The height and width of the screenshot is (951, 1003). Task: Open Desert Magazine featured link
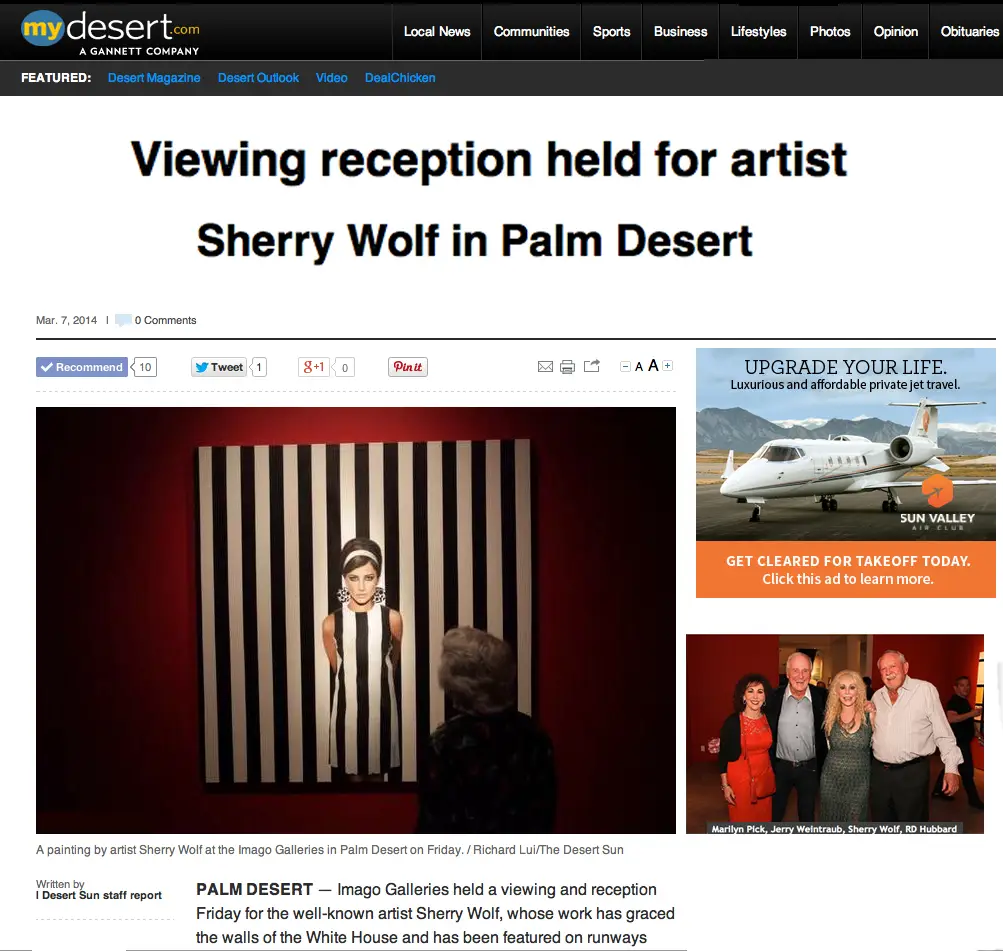tap(154, 78)
